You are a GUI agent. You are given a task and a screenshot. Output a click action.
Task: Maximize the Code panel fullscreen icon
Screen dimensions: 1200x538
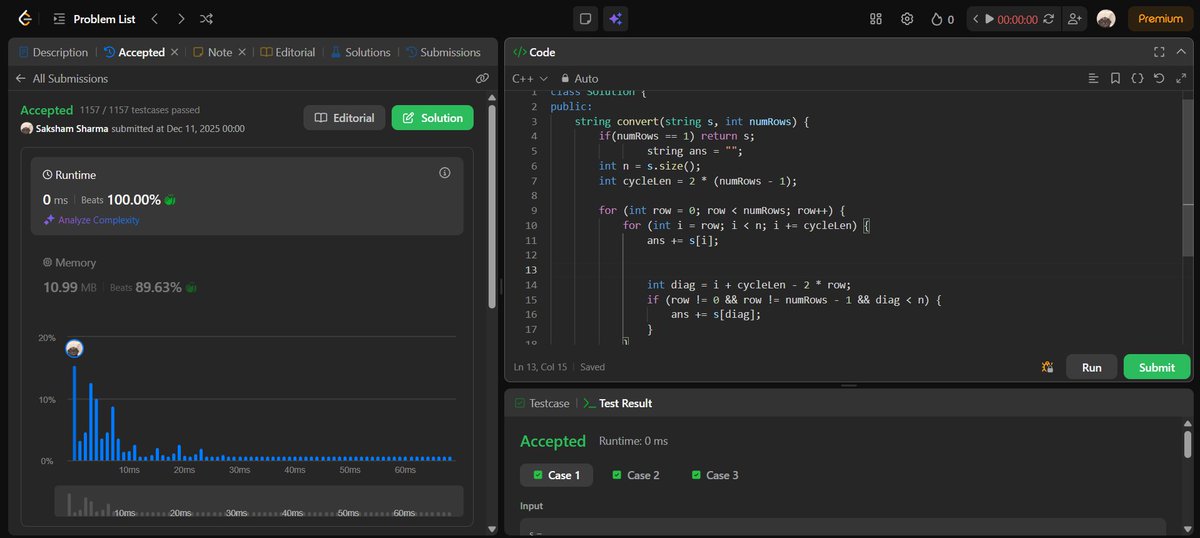coord(1159,52)
